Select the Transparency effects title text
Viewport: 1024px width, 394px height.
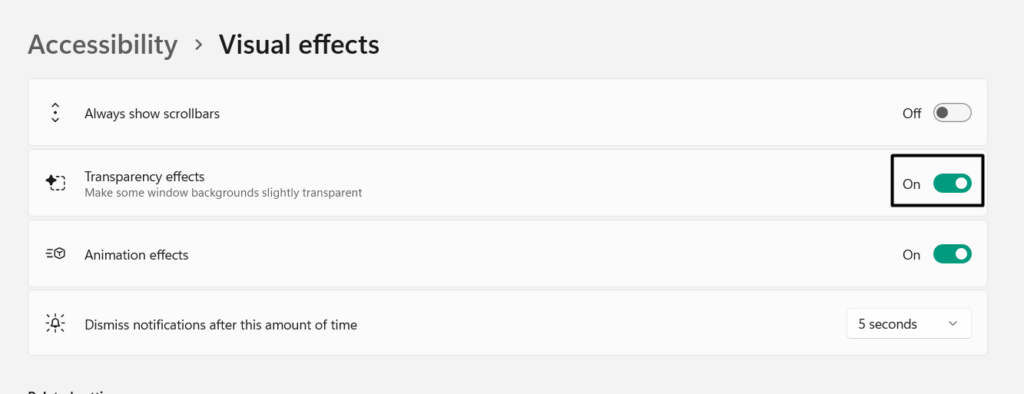click(144, 176)
